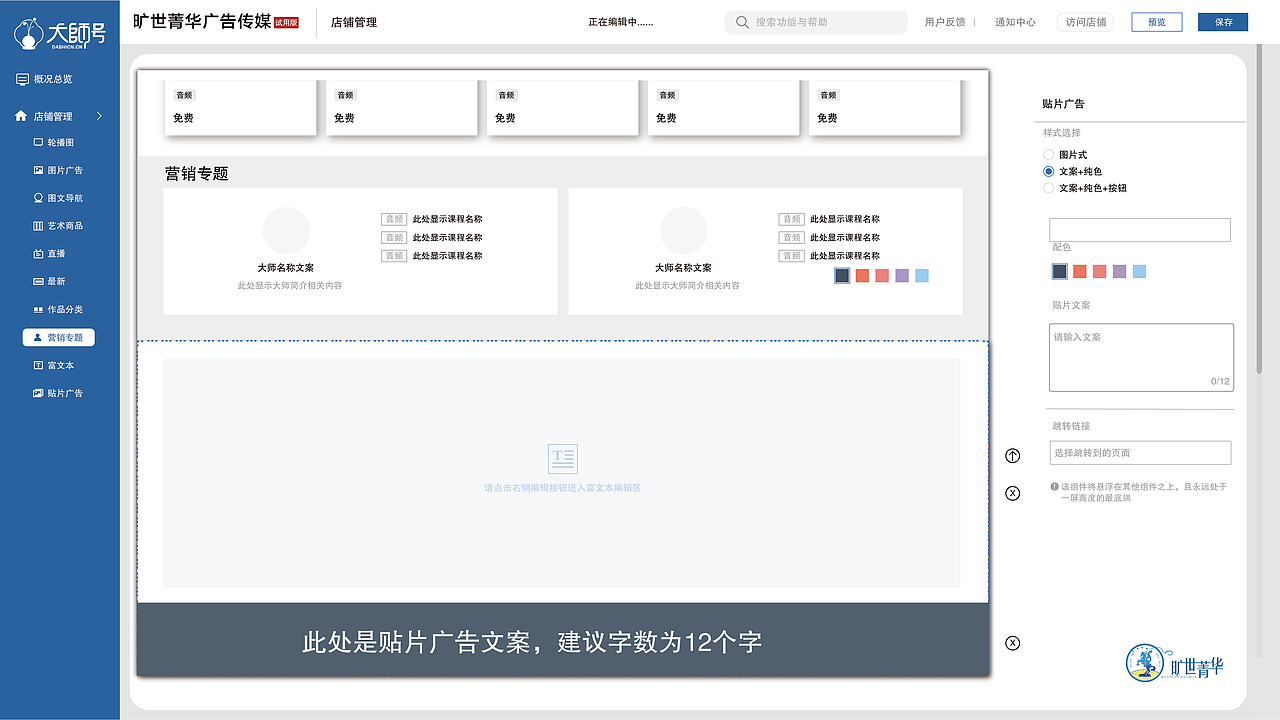Screen dimensions: 1280x720
Task: Open 营销专题 sidebar item
Action: click(59, 338)
